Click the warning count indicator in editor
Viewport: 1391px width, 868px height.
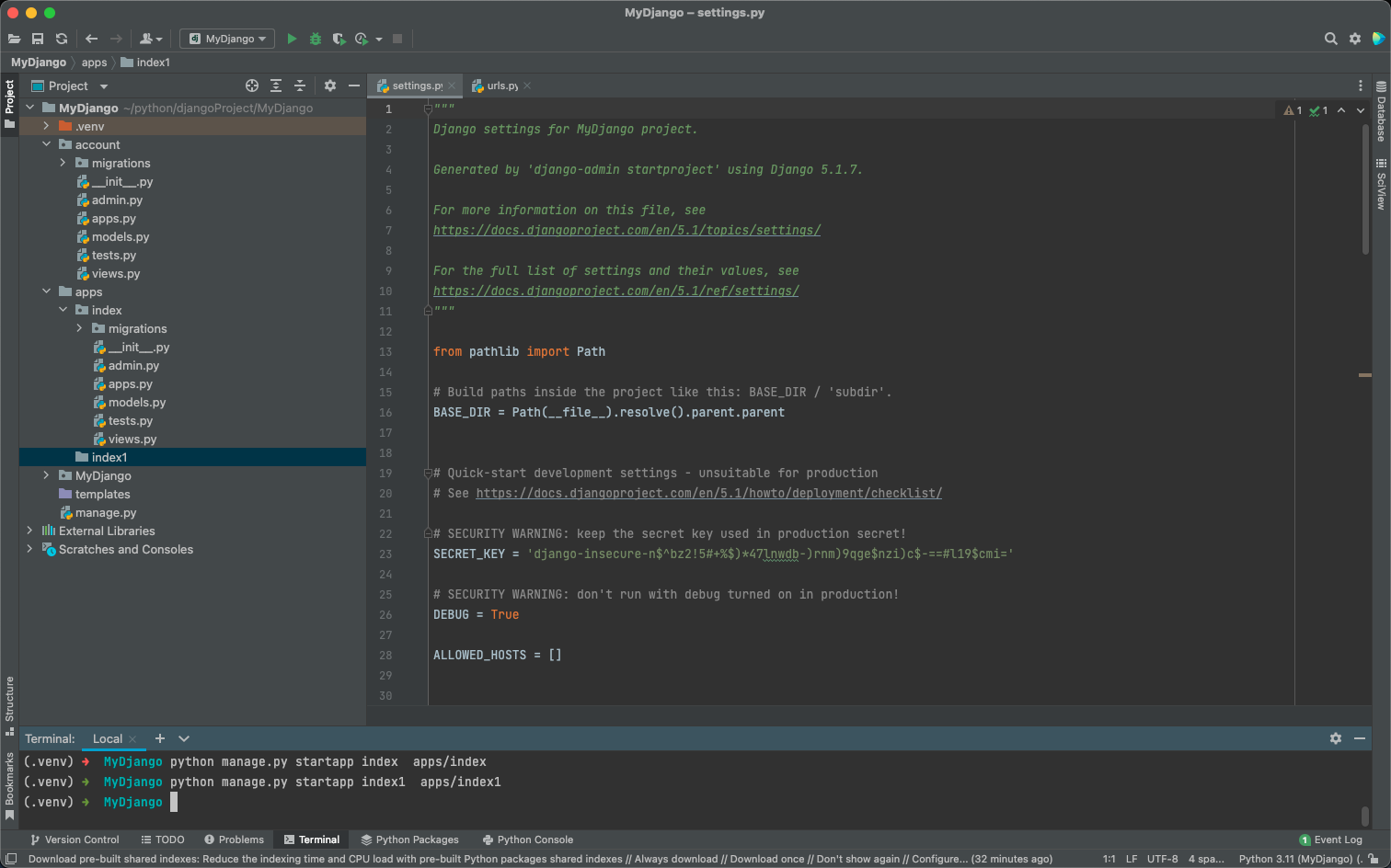[x=1293, y=110]
